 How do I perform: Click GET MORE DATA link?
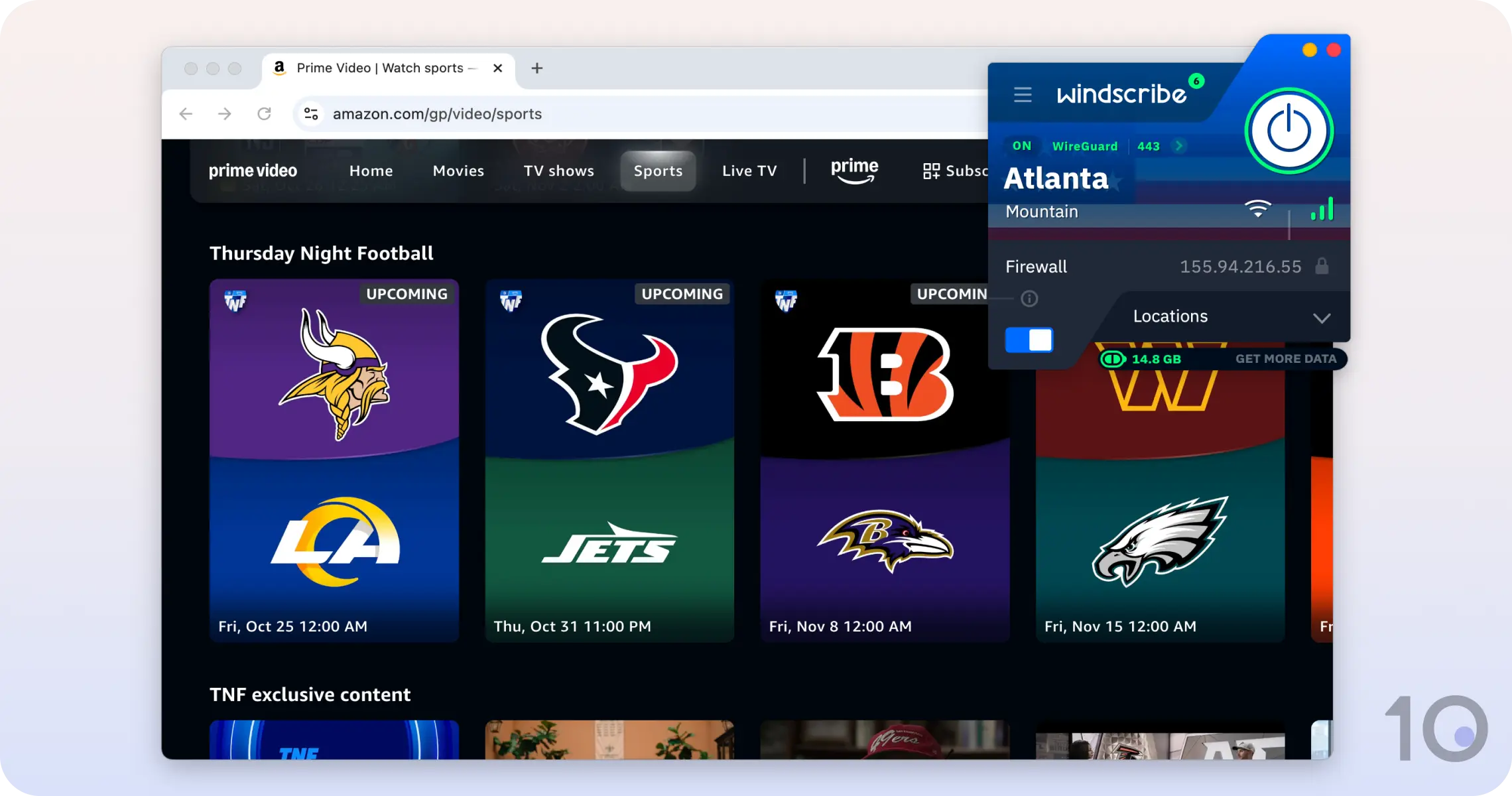(x=1285, y=359)
